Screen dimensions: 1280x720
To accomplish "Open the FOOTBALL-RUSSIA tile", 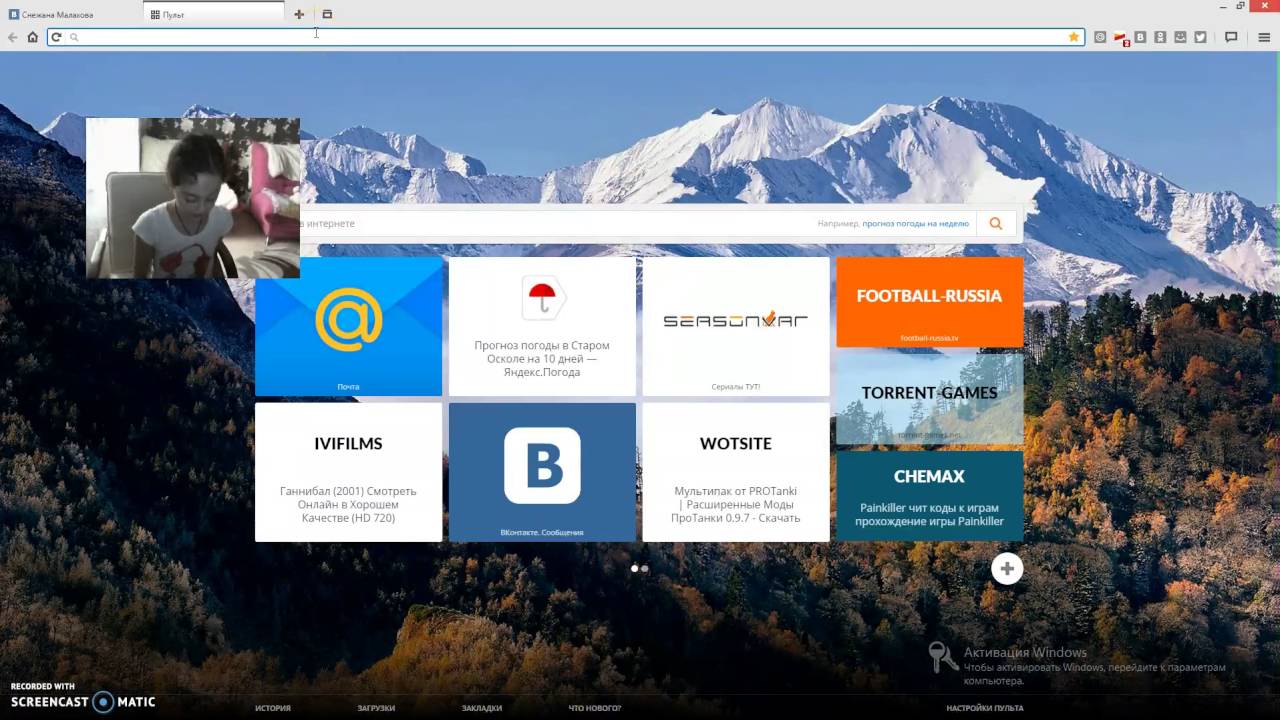I will point(929,302).
